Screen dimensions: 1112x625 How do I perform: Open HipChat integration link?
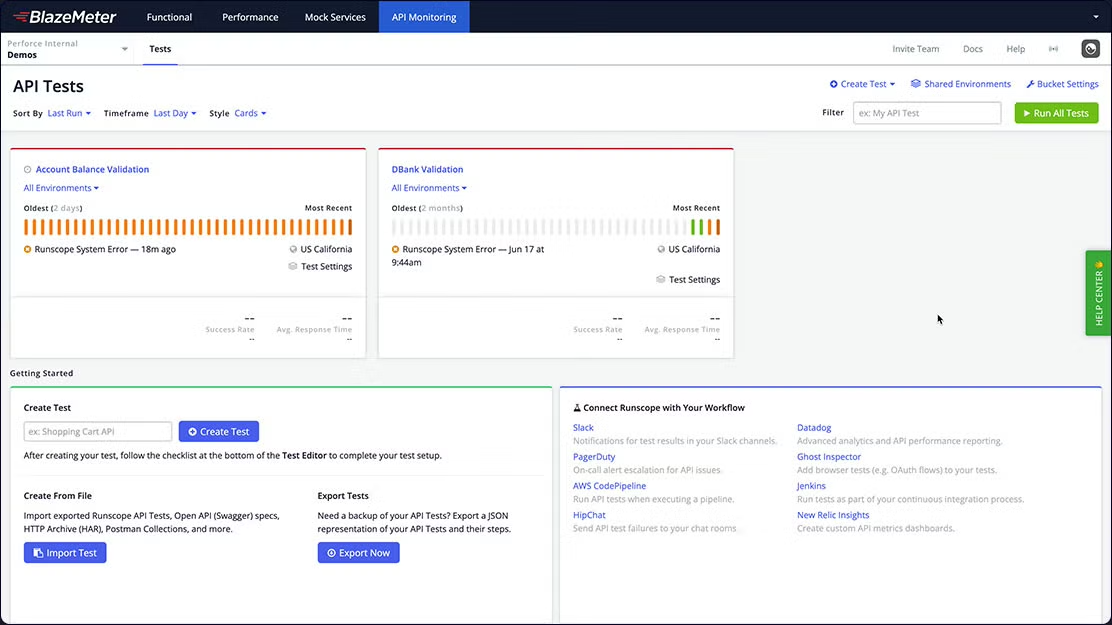pyautogui.click(x=589, y=515)
